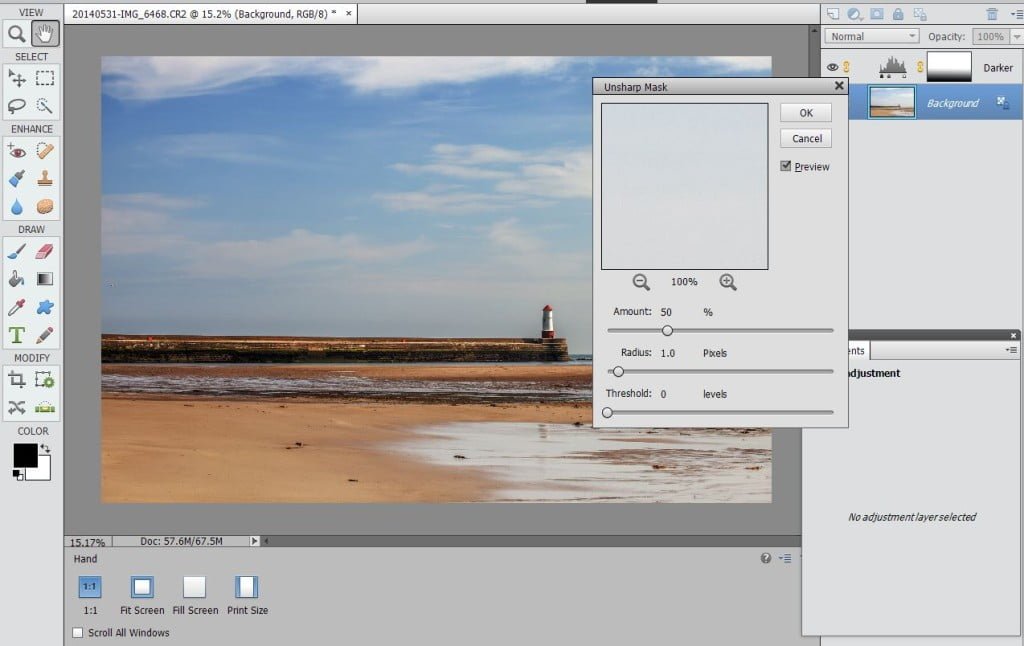Enable Scroll All Windows checkbox
The image size is (1024, 646).
pos(78,632)
